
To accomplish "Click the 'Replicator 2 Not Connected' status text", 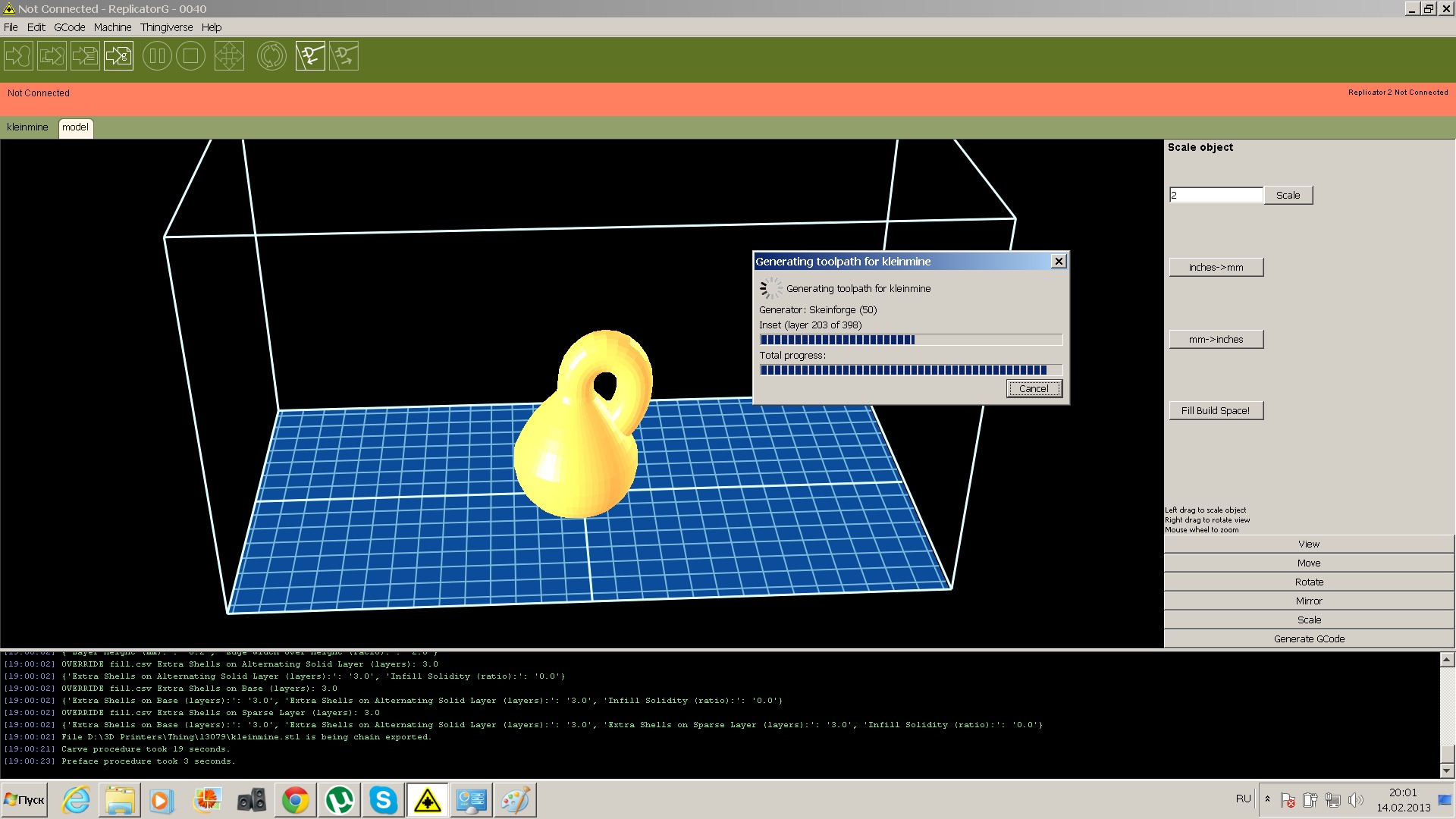I will click(1398, 93).
